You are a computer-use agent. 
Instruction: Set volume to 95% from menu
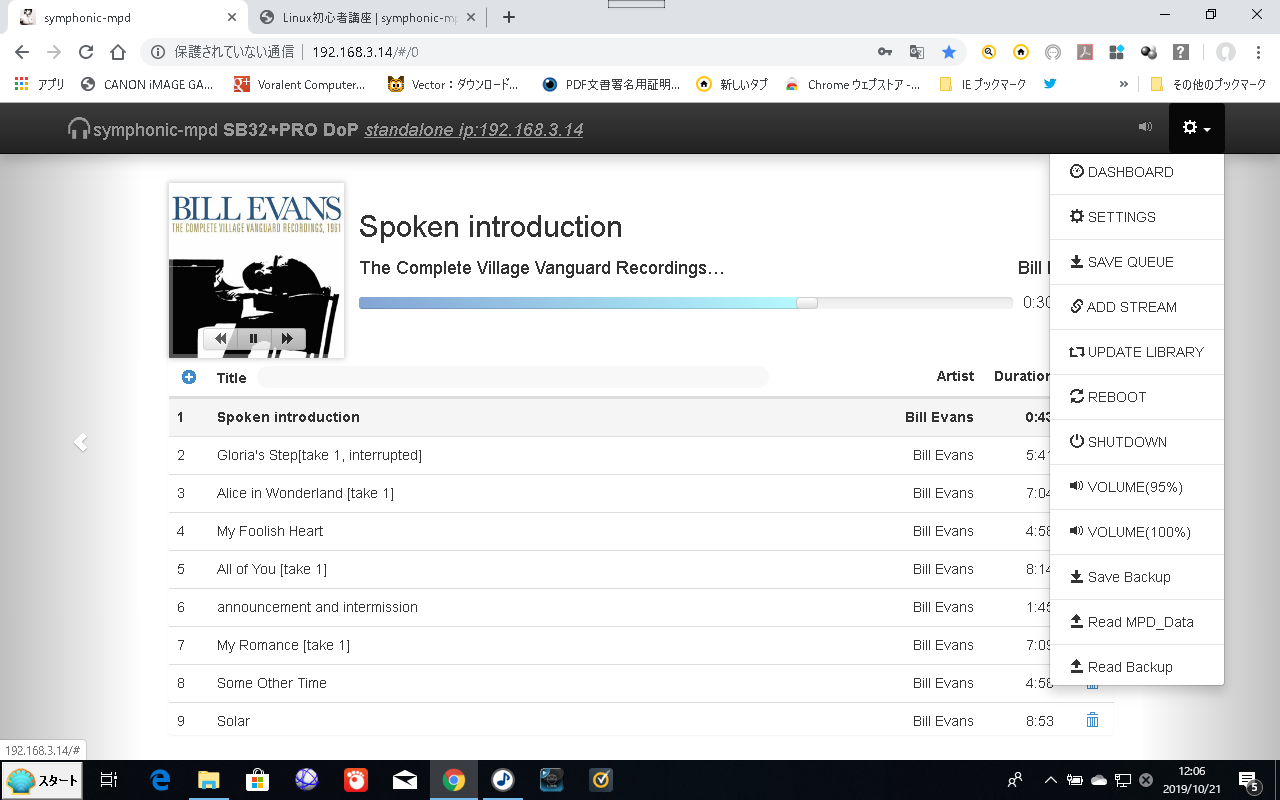pyautogui.click(x=1134, y=487)
